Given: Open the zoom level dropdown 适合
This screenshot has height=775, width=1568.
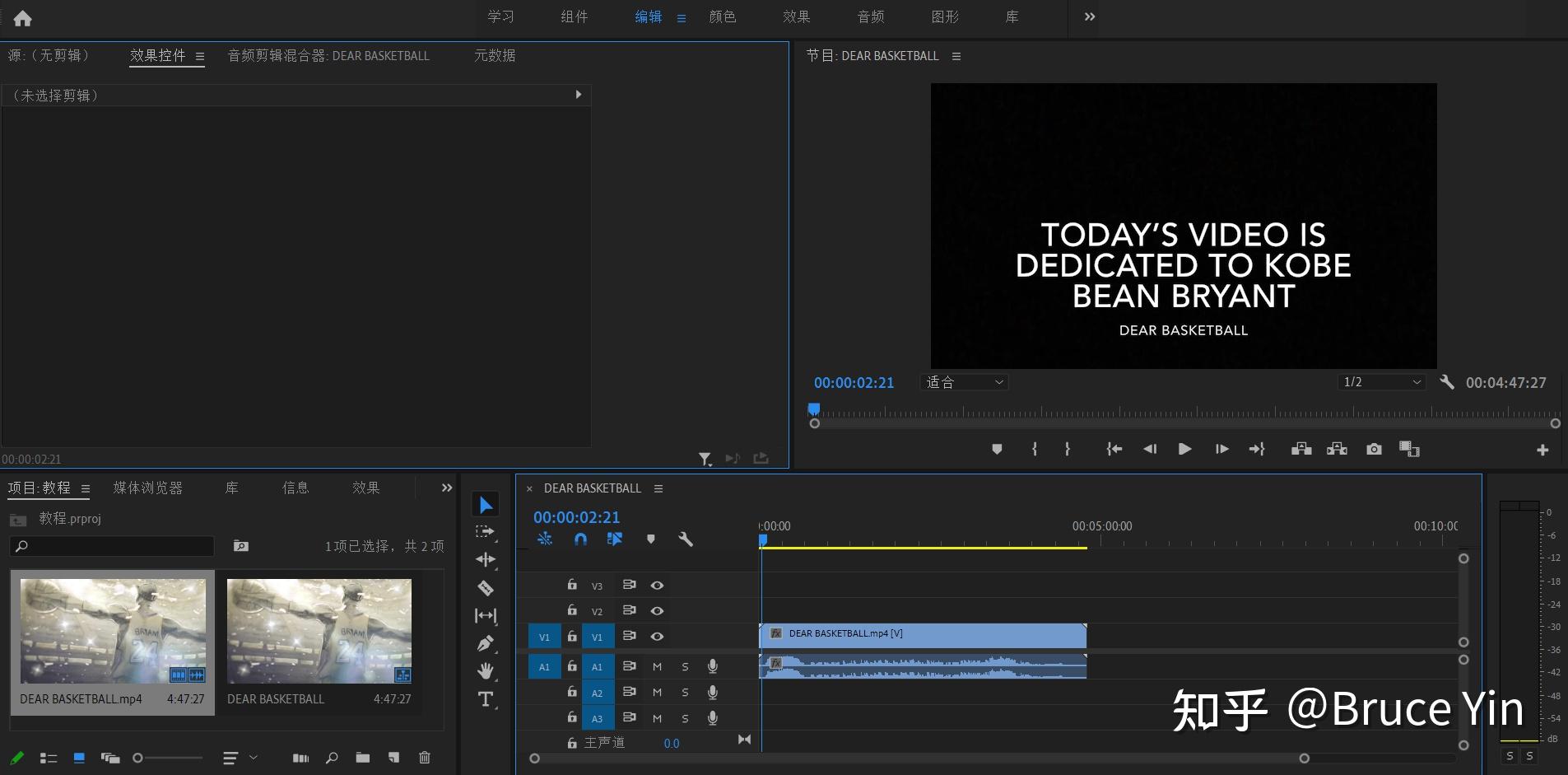Looking at the screenshot, I should coord(964,382).
